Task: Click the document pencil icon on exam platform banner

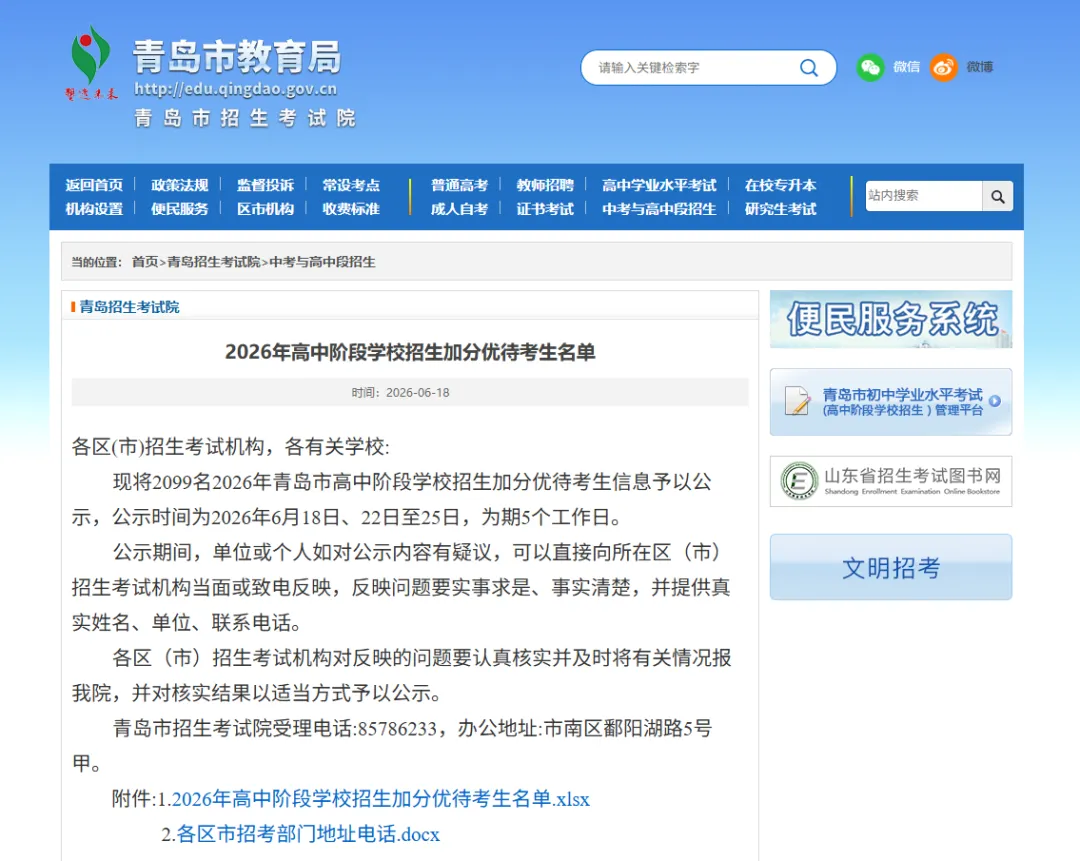Action: point(797,401)
